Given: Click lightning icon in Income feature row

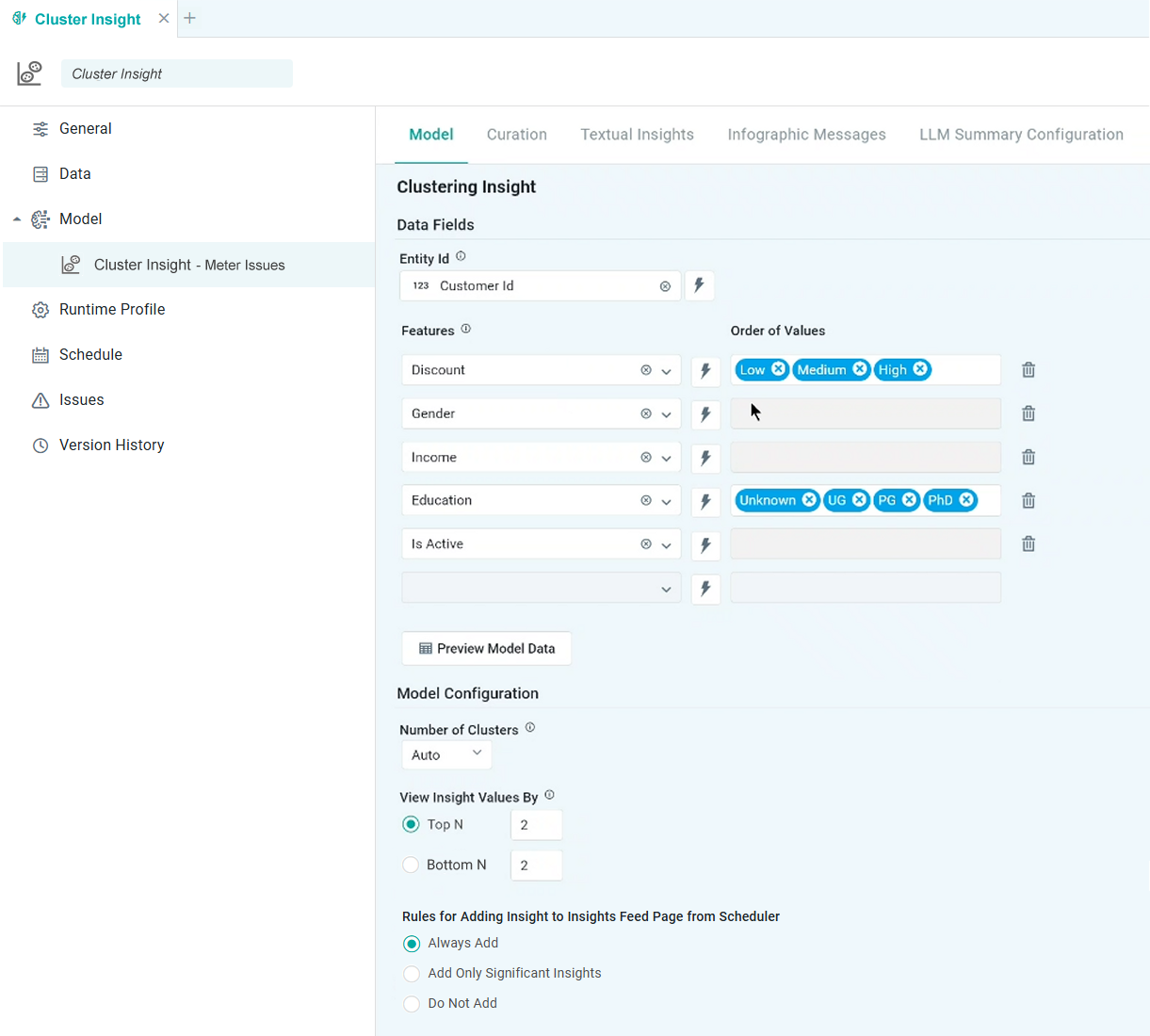Looking at the screenshot, I should point(705,458).
